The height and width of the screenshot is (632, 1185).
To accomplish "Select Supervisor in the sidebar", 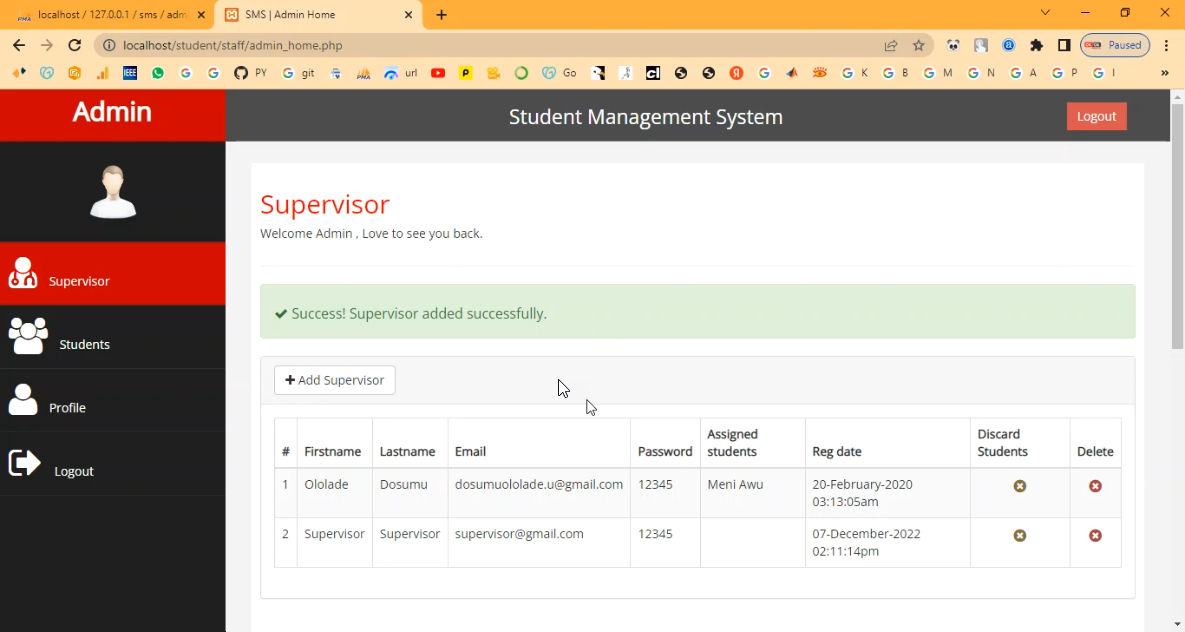I will pos(79,281).
